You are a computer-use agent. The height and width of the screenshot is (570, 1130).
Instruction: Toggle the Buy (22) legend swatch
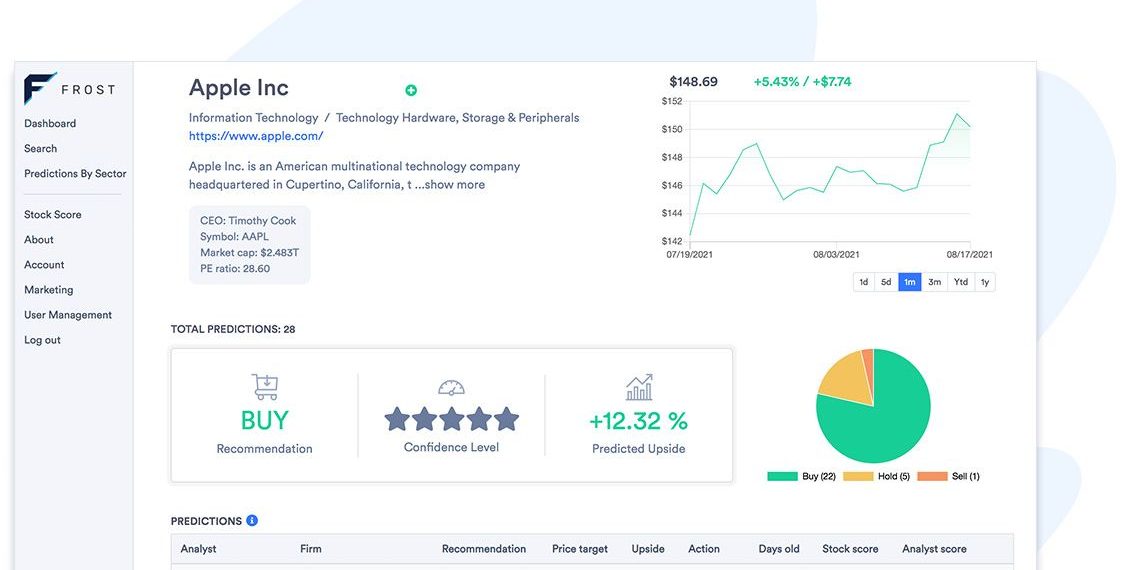click(783, 476)
